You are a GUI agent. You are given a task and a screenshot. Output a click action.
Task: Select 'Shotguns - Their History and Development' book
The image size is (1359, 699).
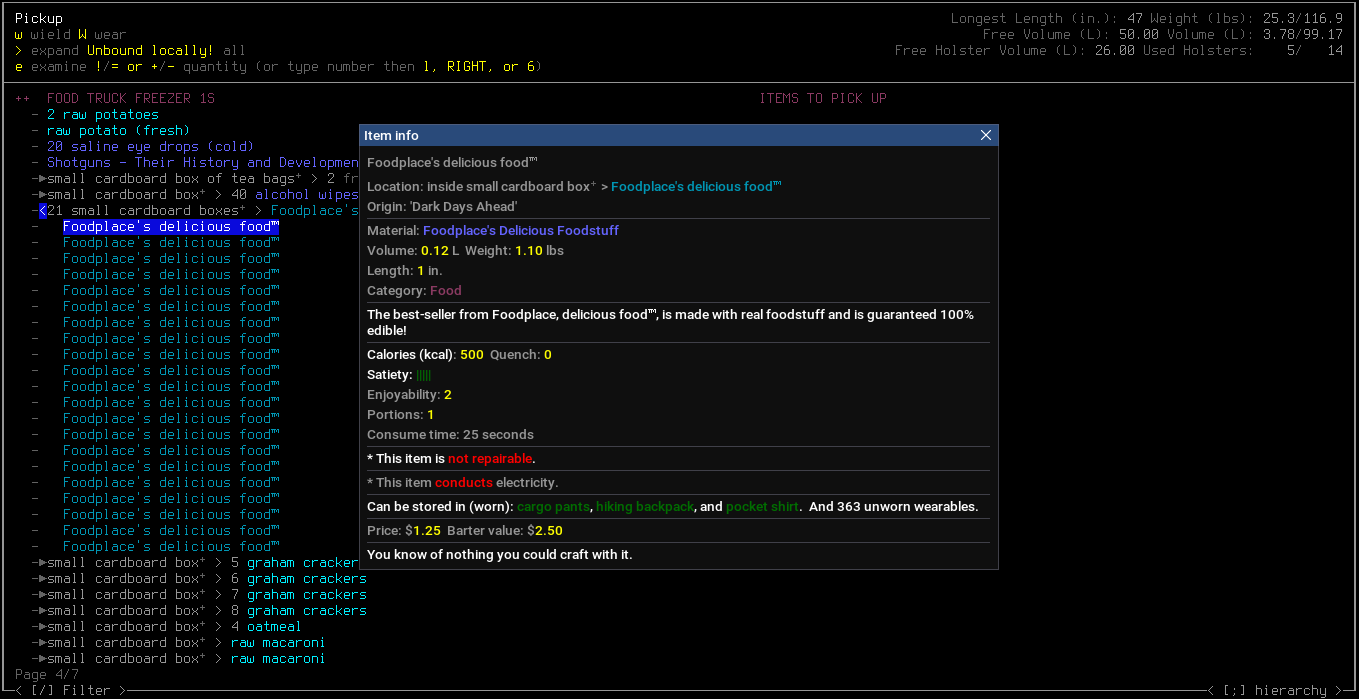pyautogui.click(x=203, y=163)
